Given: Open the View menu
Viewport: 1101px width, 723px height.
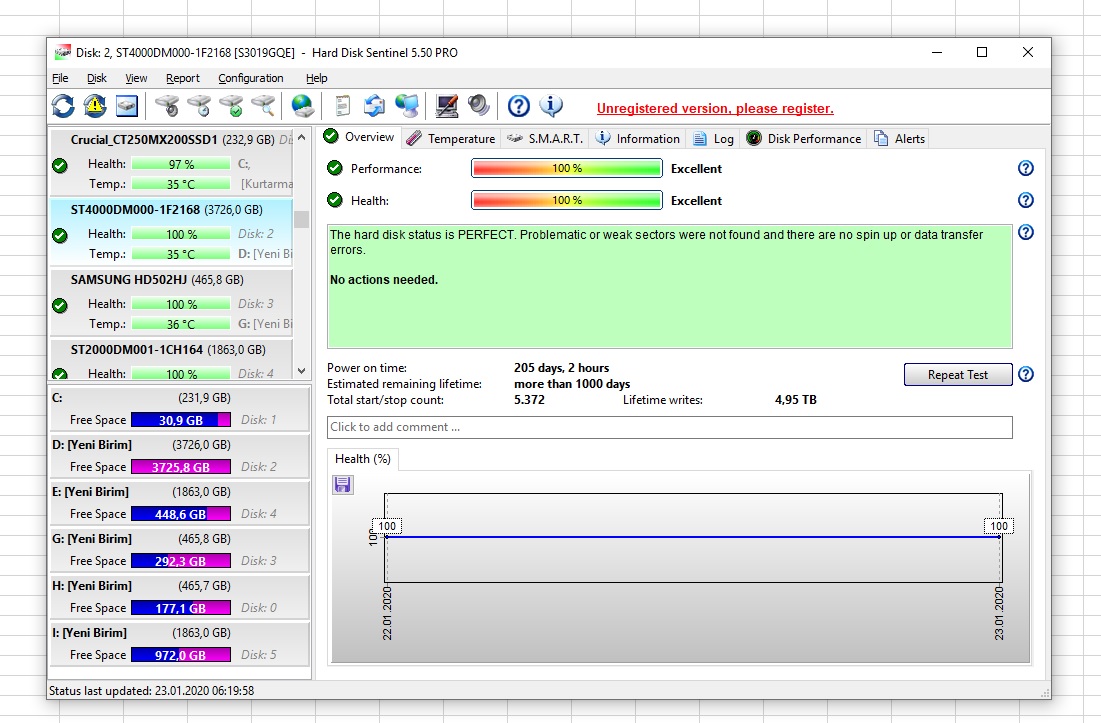Looking at the screenshot, I should 136,78.
